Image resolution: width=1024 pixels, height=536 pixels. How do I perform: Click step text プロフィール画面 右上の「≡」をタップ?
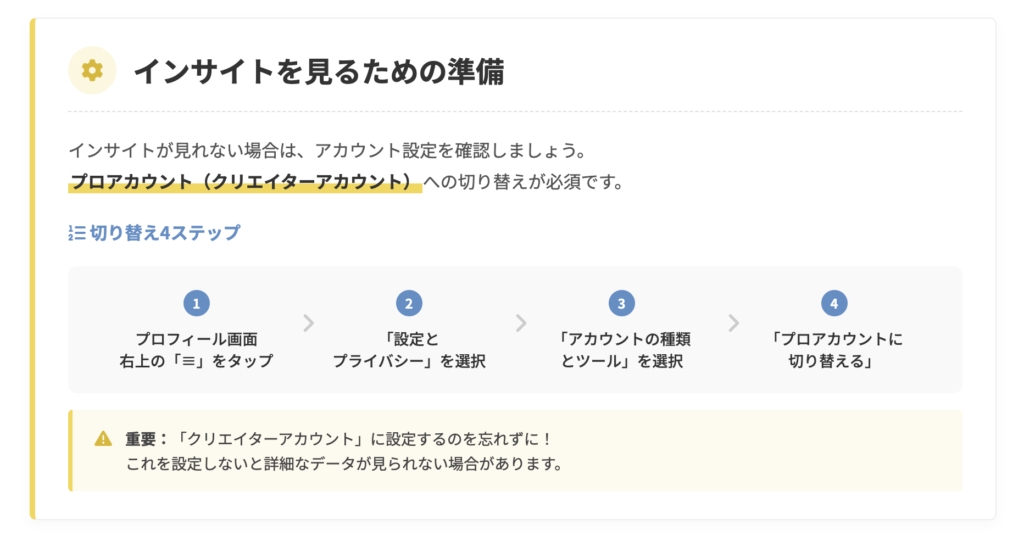[x=196, y=350]
